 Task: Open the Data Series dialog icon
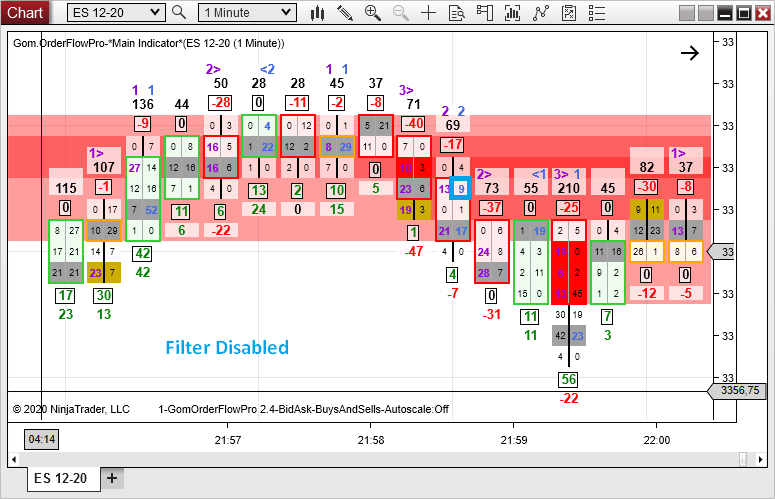[513, 13]
